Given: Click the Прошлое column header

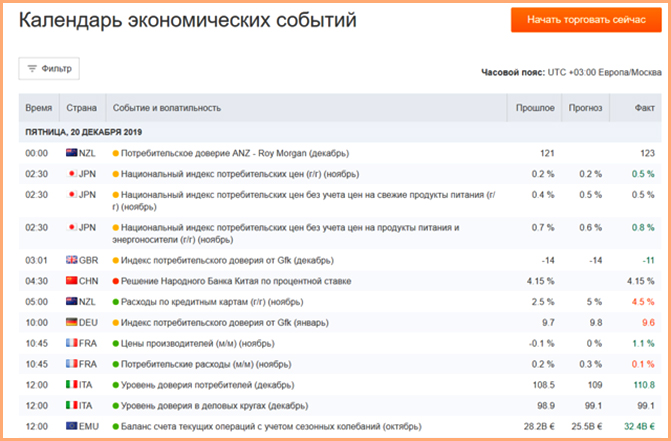Looking at the screenshot, I should click(x=534, y=107).
